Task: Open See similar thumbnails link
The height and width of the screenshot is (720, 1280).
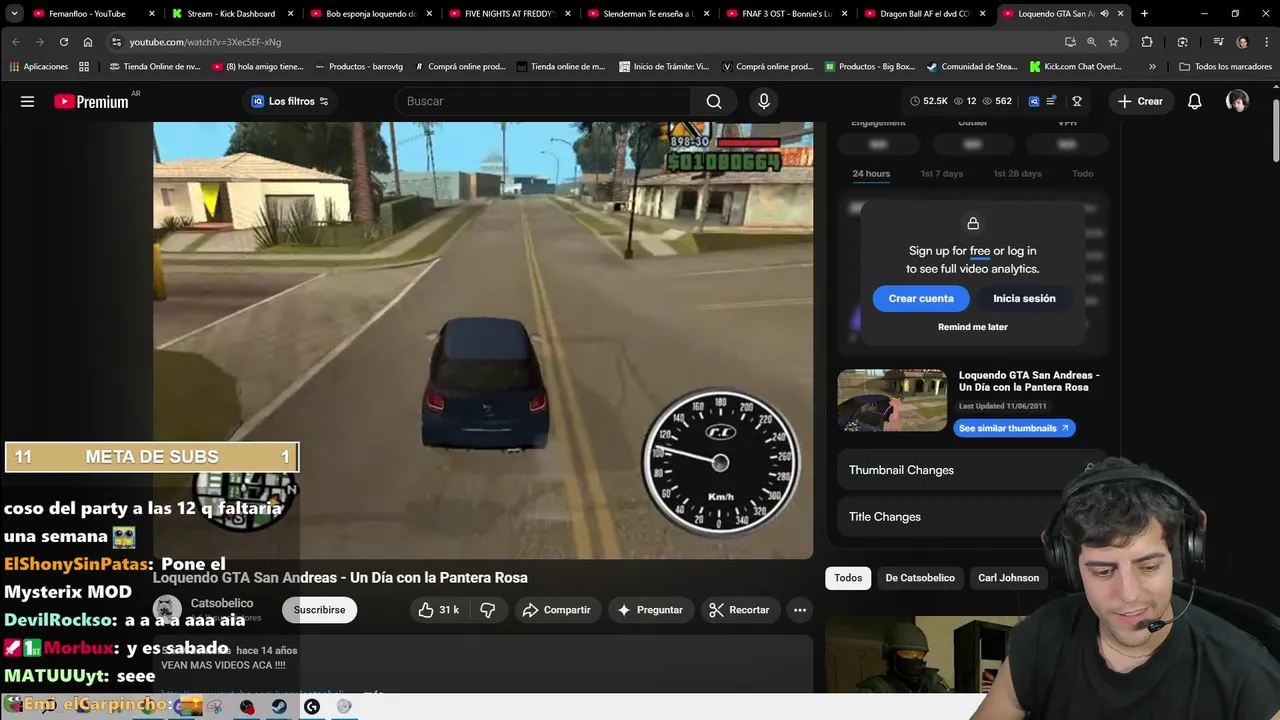Action: [x=1014, y=428]
